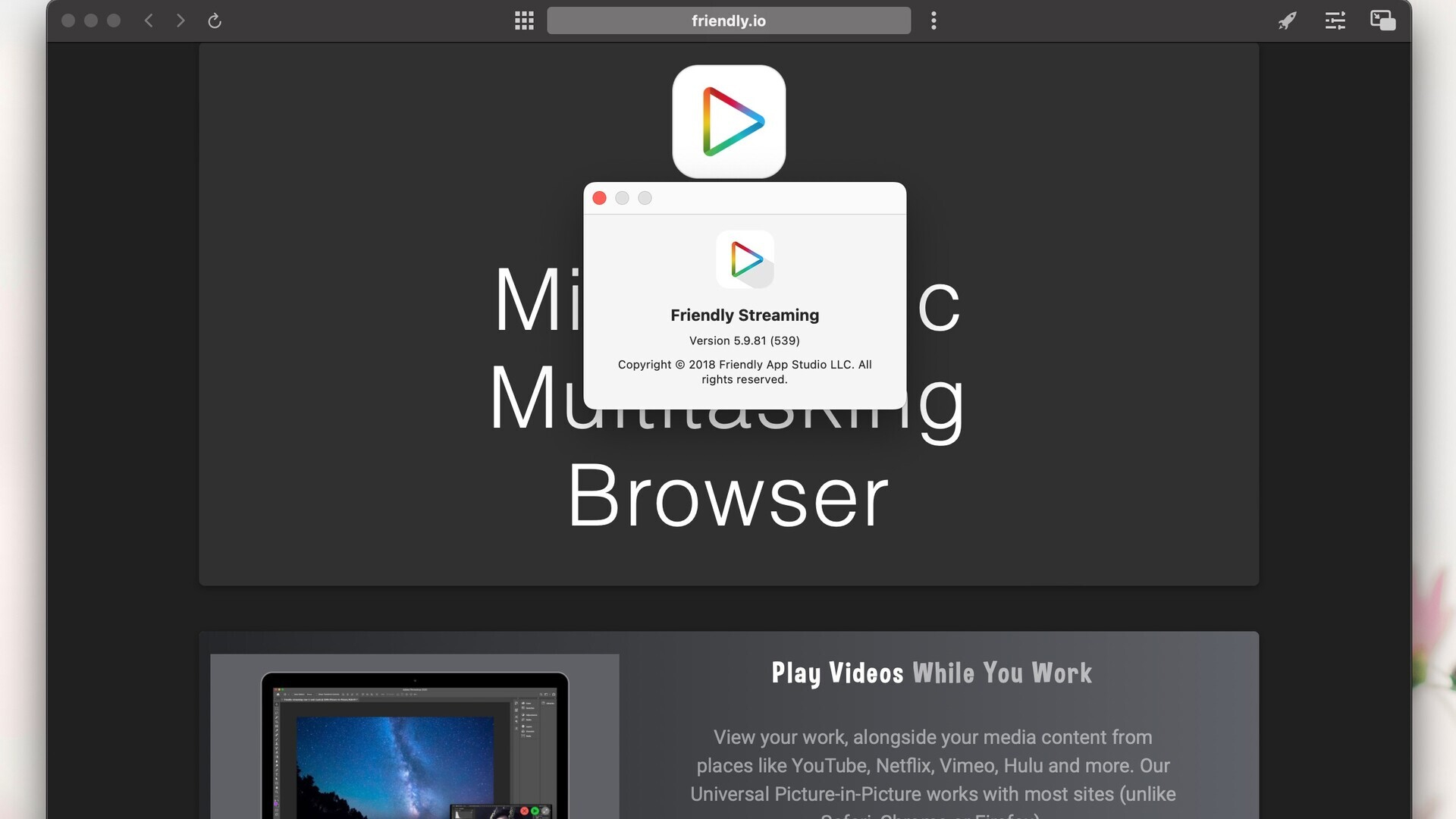
Task: Reload the friendly.io page
Action: point(215,20)
